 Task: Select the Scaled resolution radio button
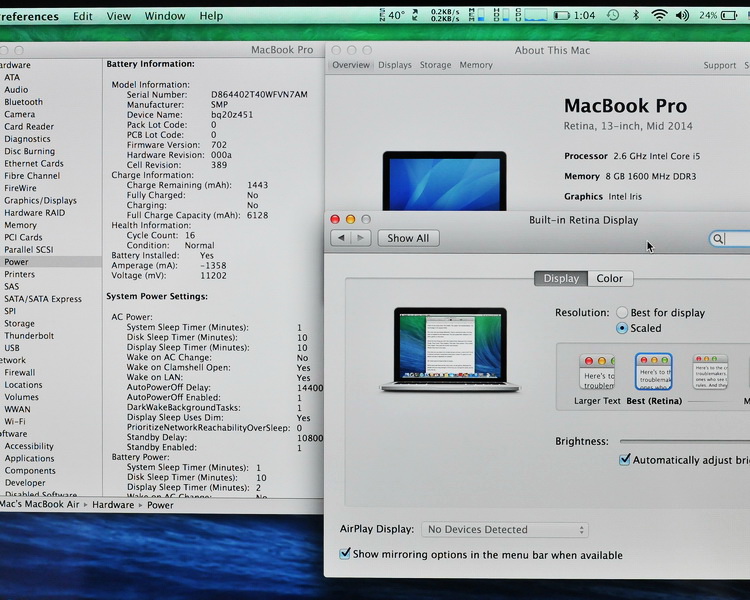pos(622,328)
